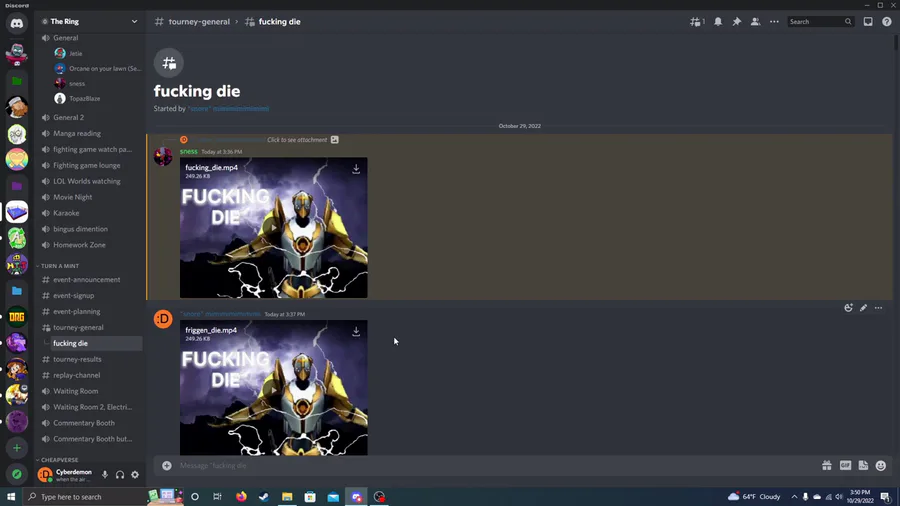Open Windows Start menu

(11, 497)
